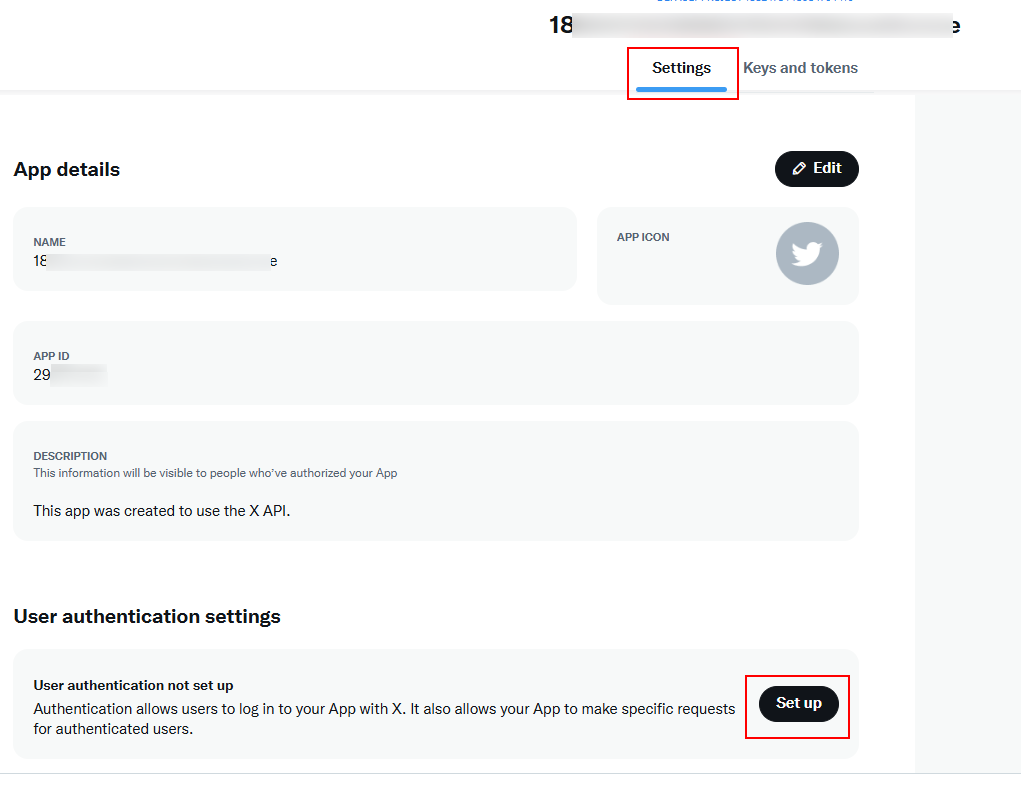Click the Twitter bird app icon
The image size is (1021, 785).
(807, 254)
